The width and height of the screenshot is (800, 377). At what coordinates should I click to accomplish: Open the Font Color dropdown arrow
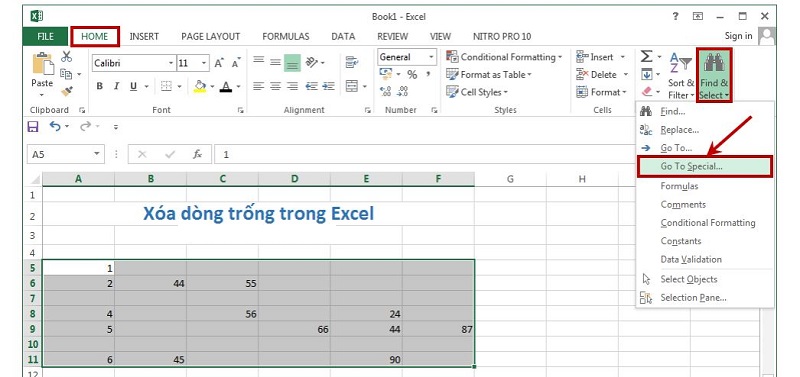[238, 87]
